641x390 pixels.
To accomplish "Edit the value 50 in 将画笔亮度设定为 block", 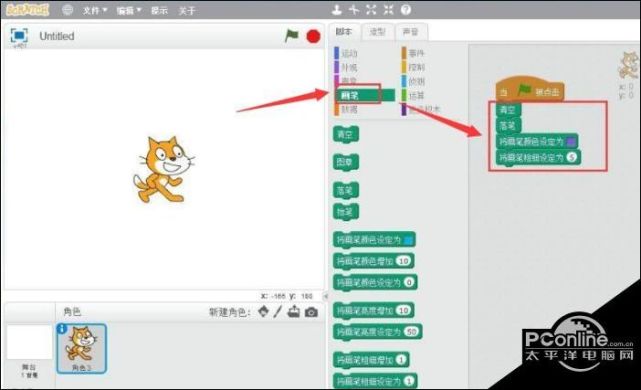I will 412,332.
